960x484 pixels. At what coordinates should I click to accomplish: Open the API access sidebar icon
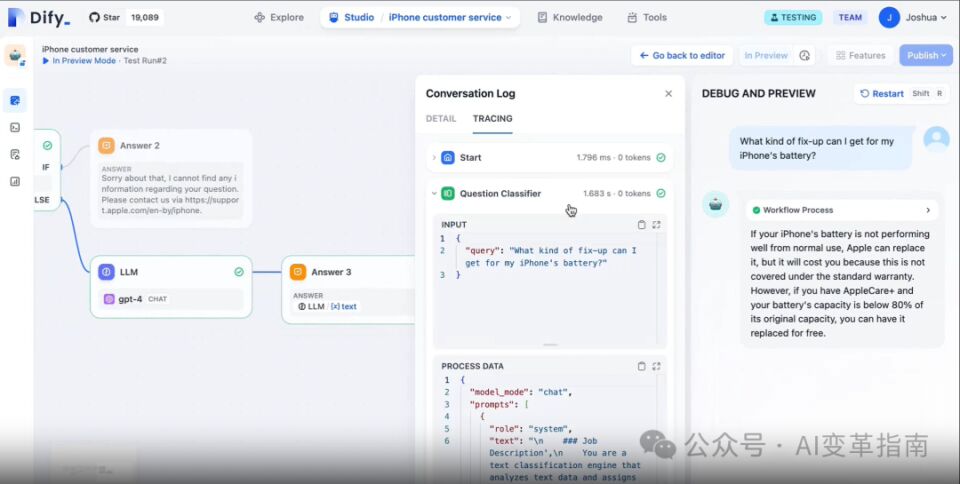[15, 127]
